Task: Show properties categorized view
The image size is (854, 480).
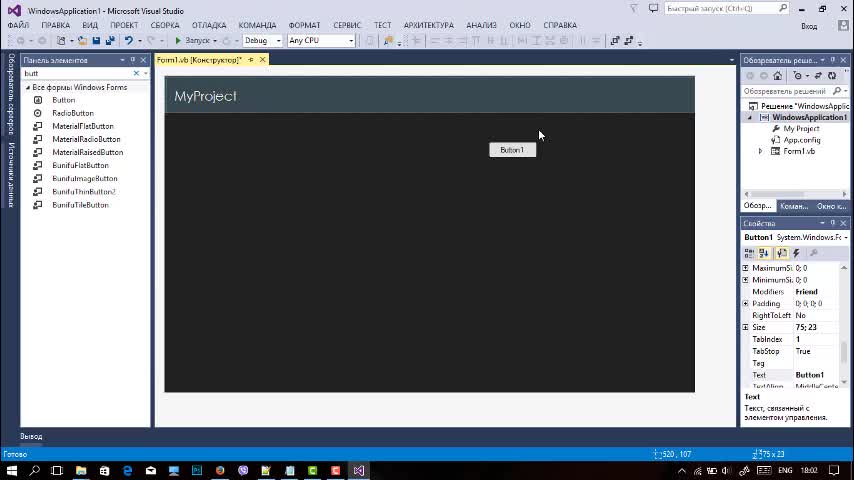Action: coord(749,253)
